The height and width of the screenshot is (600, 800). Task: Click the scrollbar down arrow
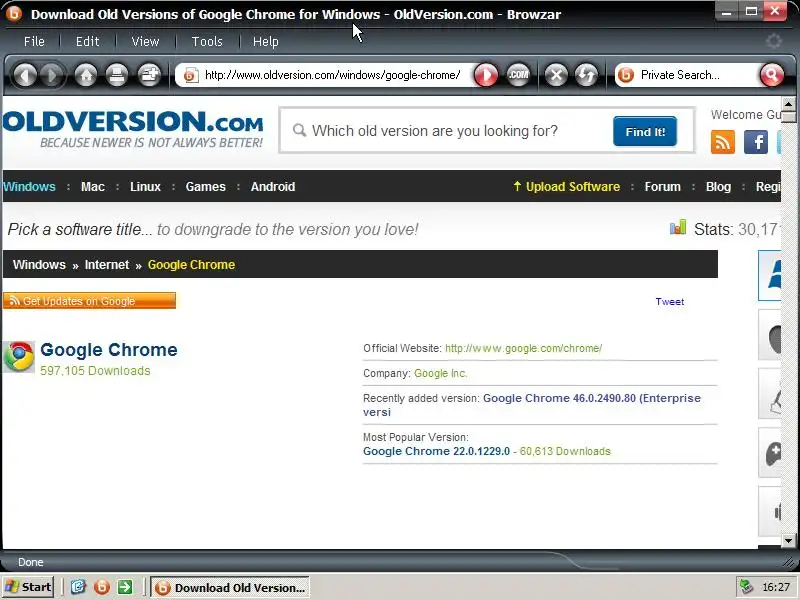click(788, 540)
